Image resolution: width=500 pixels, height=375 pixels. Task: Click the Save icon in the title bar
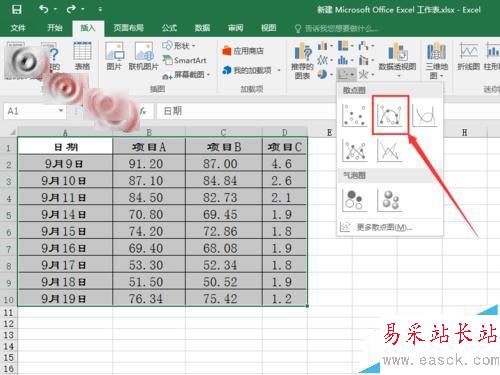click(x=16, y=9)
